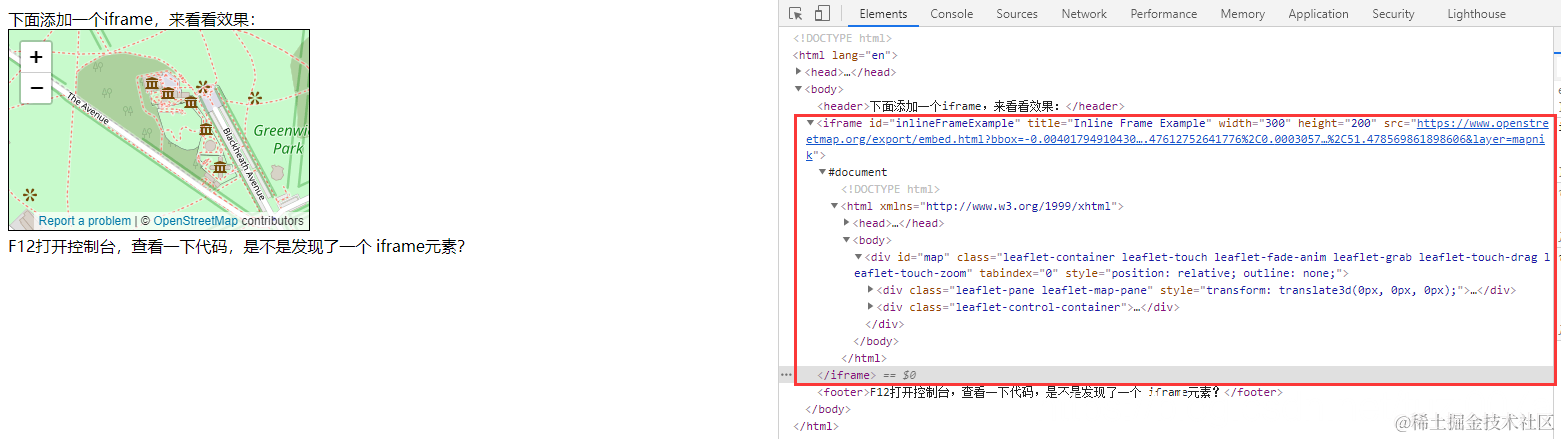This screenshot has width=1561, height=439.
Task: Open the Report a problem link on map
Action: pos(85,221)
